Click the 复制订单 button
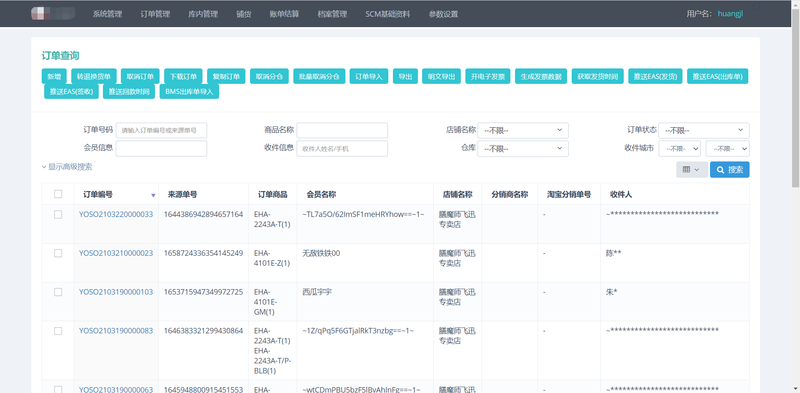 click(x=227, y=76)
